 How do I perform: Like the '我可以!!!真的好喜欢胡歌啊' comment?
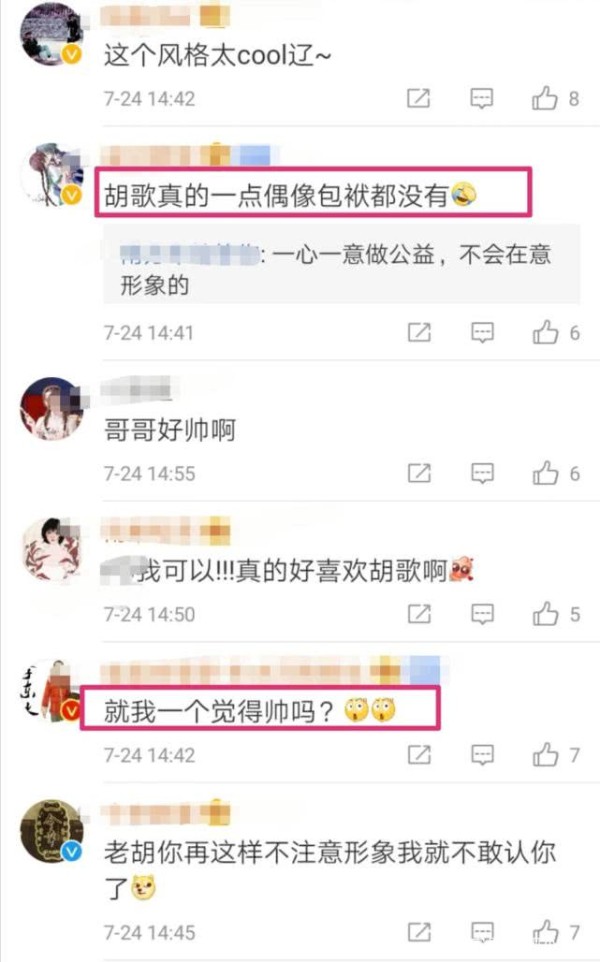pos(545,614)
